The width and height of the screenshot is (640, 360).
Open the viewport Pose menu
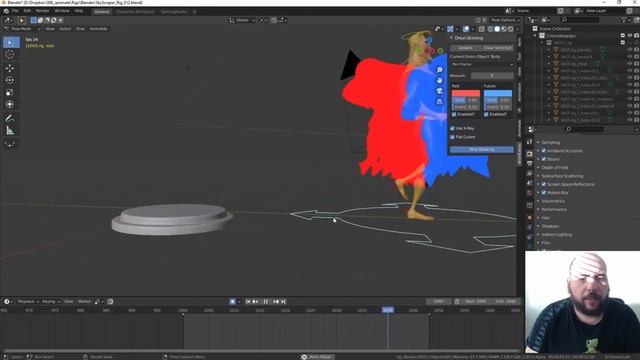pos(80,29)
